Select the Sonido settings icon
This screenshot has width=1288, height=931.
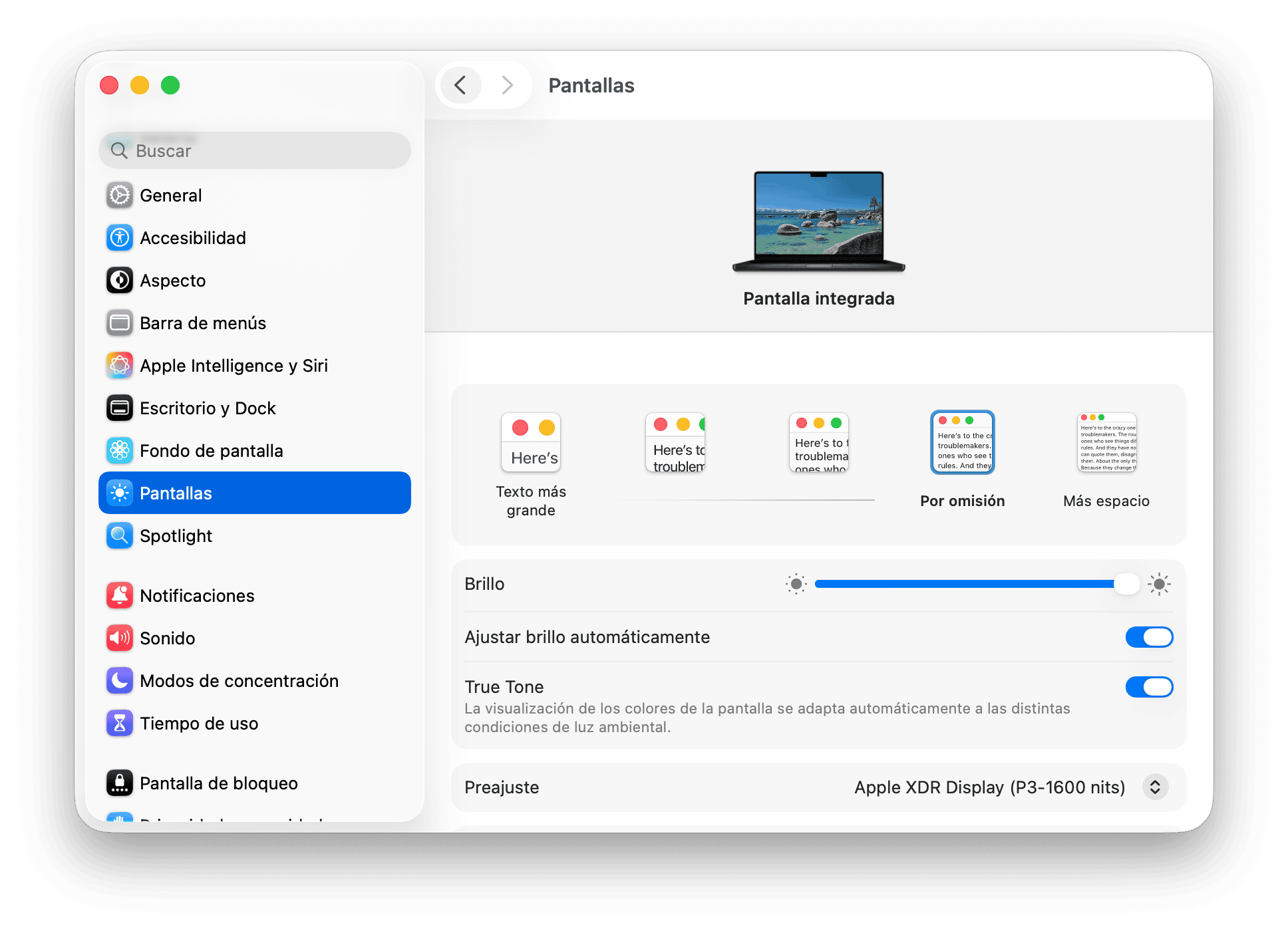point(167,638)
